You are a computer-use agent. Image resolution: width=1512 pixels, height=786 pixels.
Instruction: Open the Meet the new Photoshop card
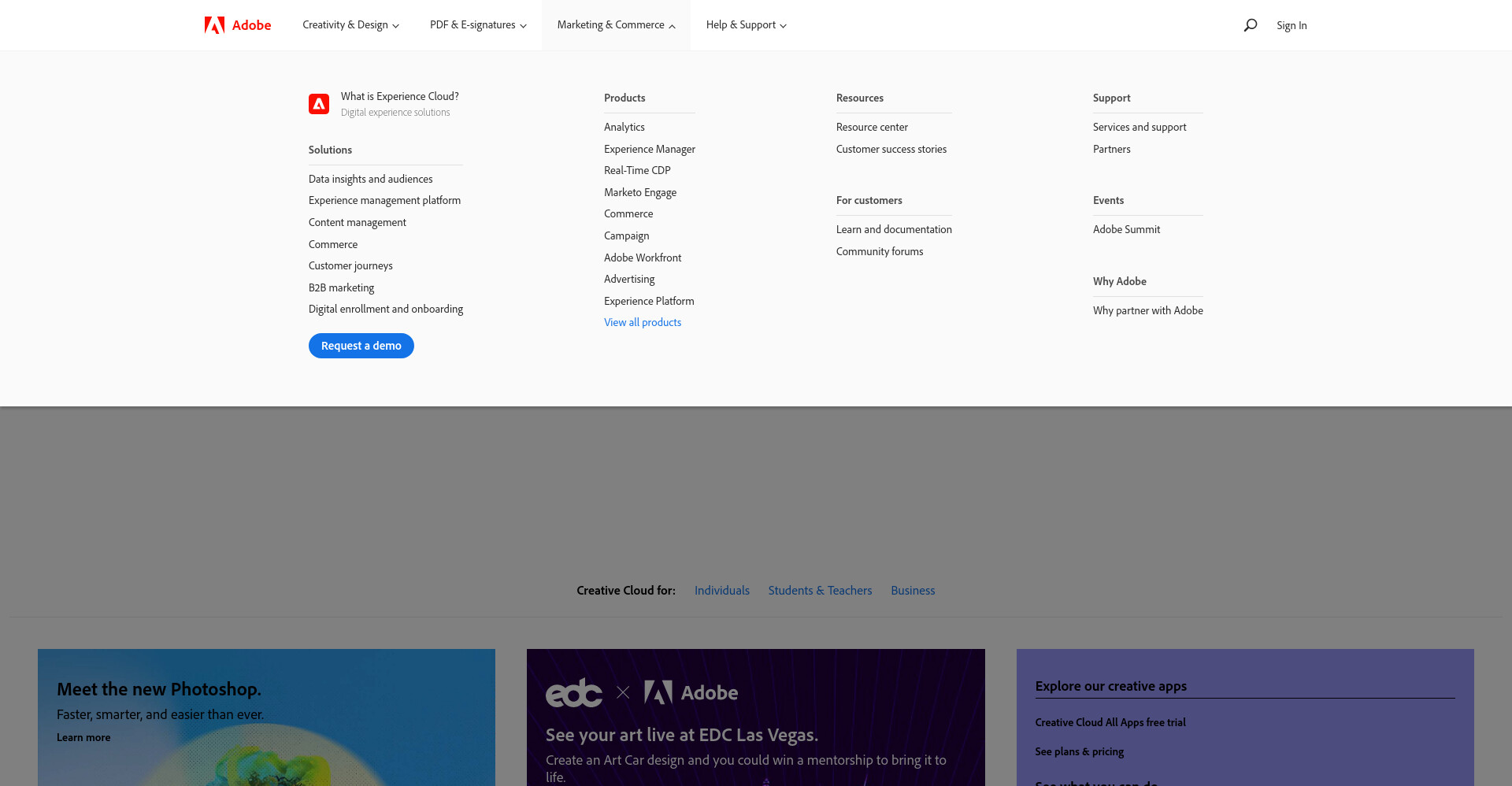266,717
